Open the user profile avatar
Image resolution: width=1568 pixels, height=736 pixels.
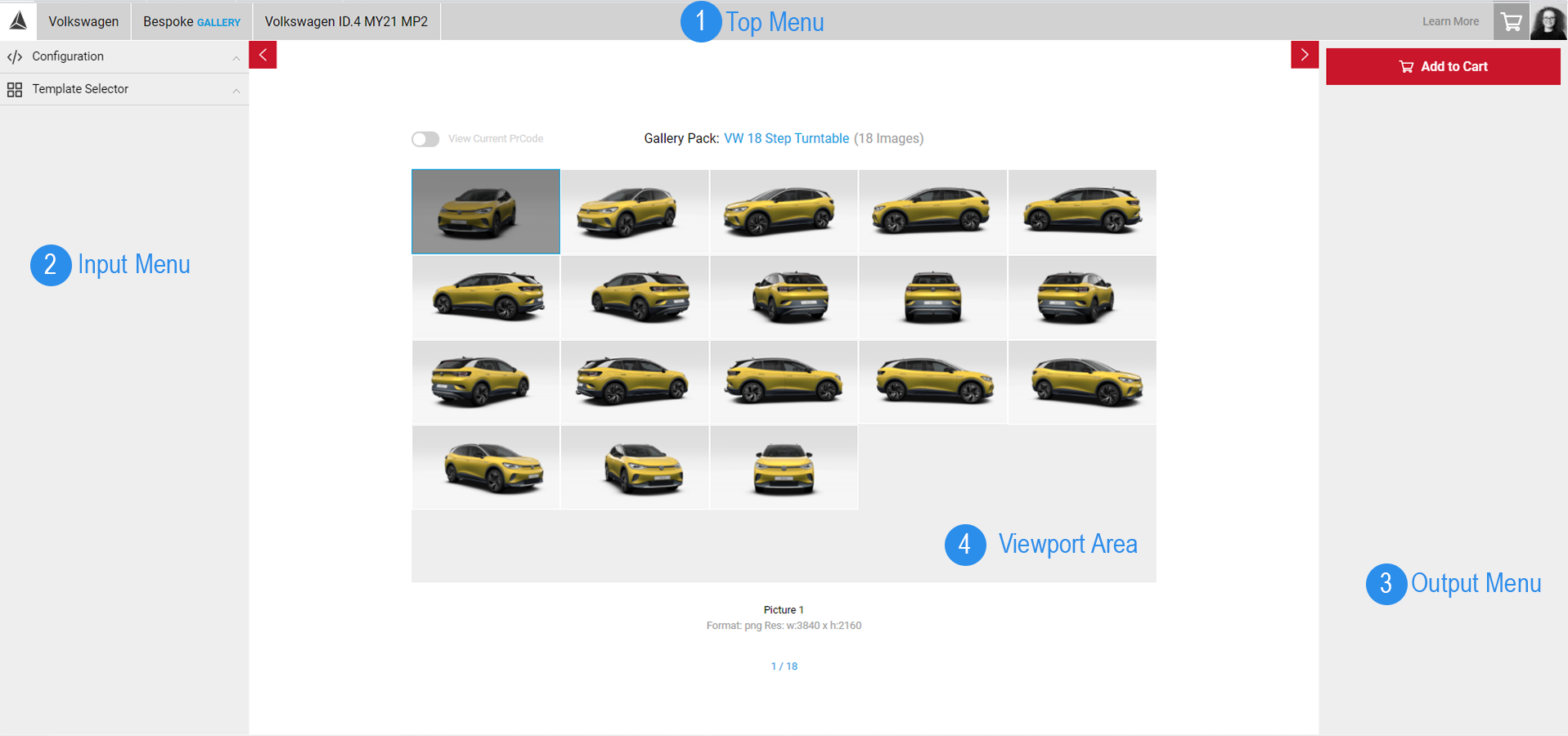tap(1548, 21)
